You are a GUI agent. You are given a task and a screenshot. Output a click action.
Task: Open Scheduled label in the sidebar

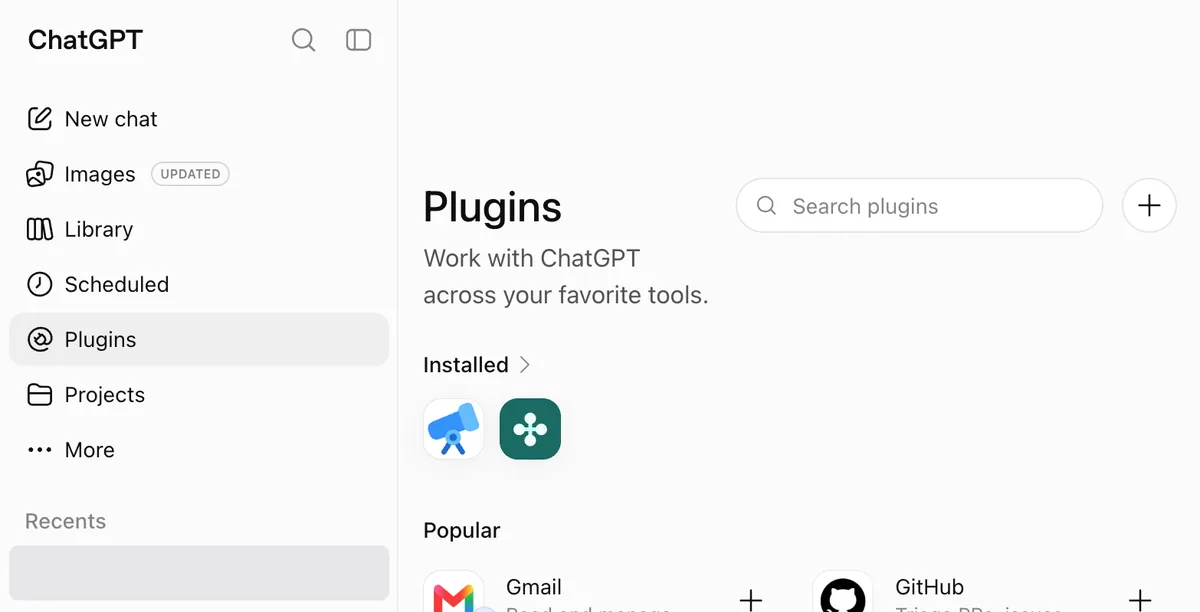click(x=117, y=284)
